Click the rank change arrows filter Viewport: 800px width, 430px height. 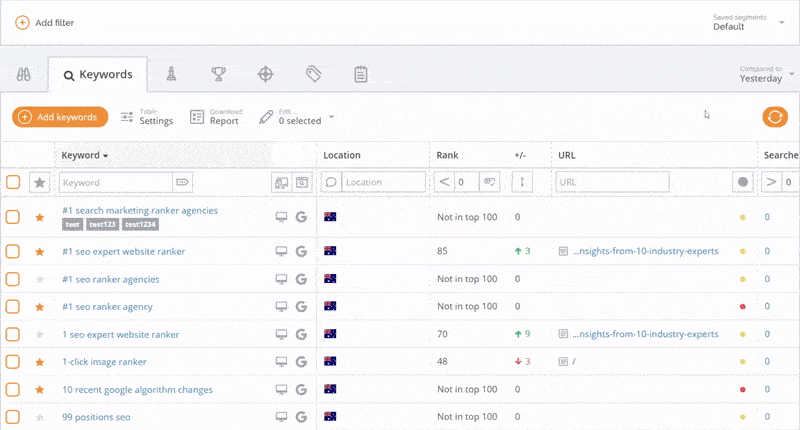[522, 182]
